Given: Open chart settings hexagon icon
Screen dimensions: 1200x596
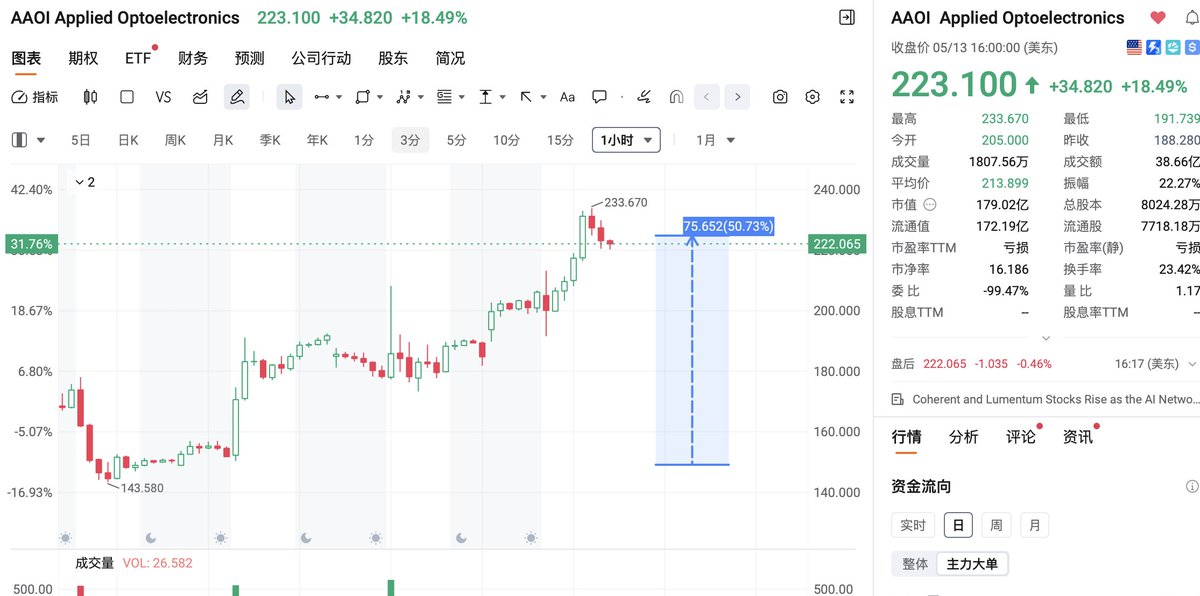Looking at the screenshot, I should pyautogui.click(x=813, y=97).
